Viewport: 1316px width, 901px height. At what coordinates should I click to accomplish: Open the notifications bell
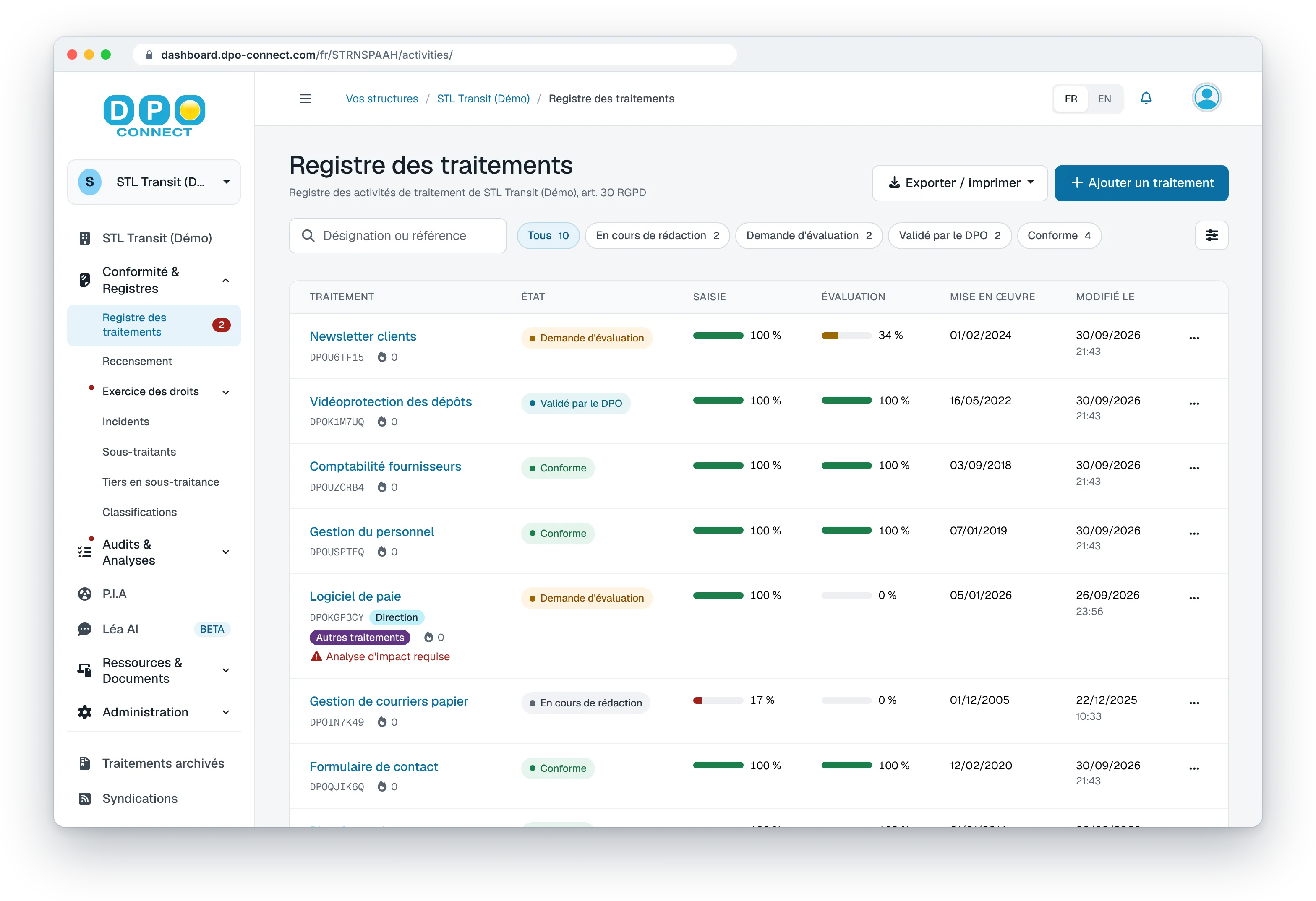pos(1146,98)
